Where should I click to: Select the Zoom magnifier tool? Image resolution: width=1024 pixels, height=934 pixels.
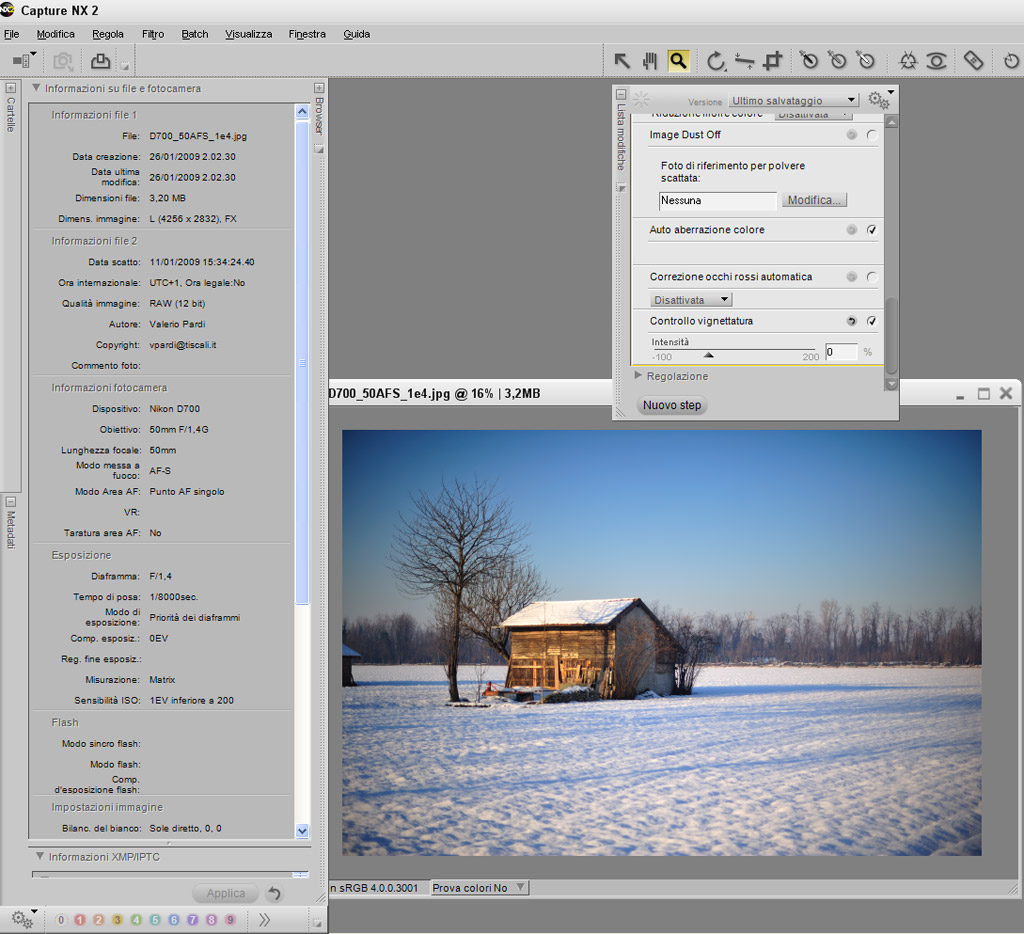[679, 61]
